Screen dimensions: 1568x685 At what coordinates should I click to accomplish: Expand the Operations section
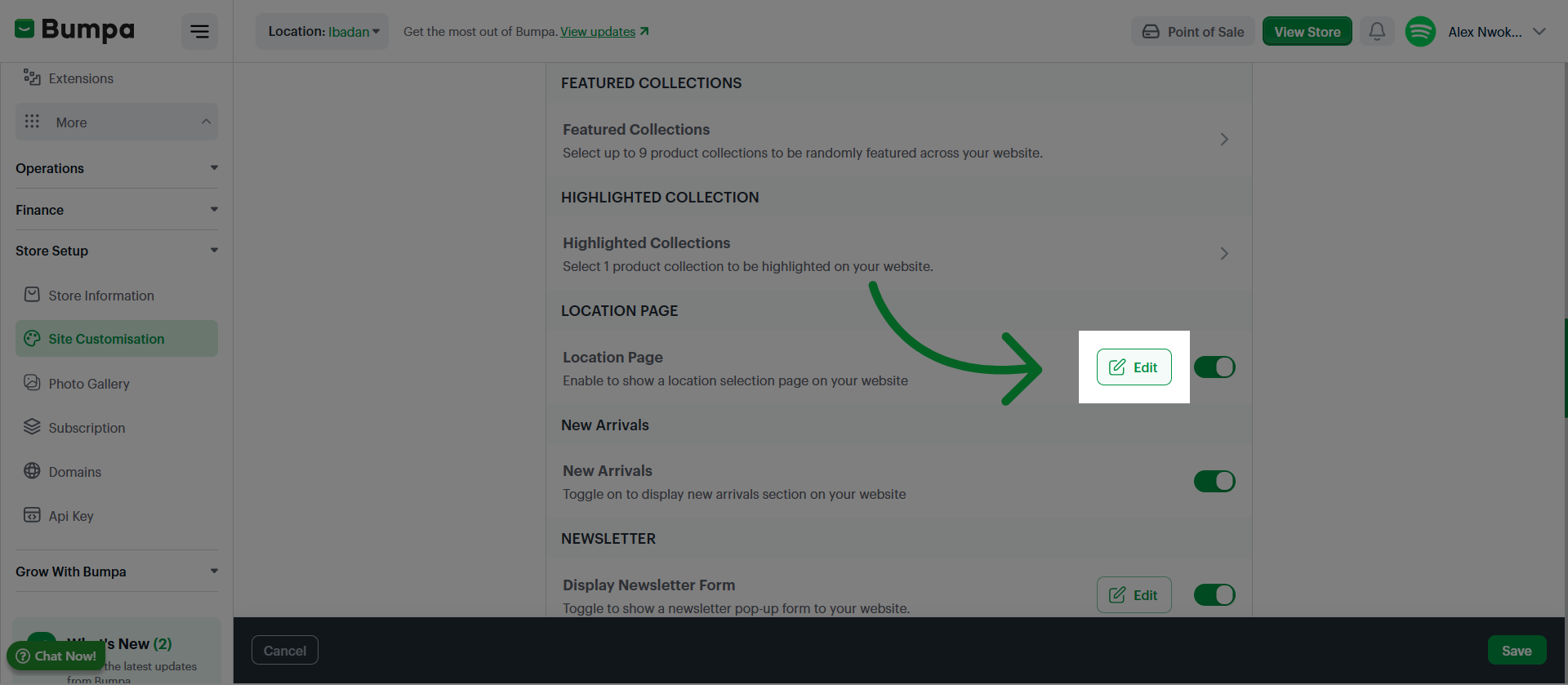coord(117,168)
